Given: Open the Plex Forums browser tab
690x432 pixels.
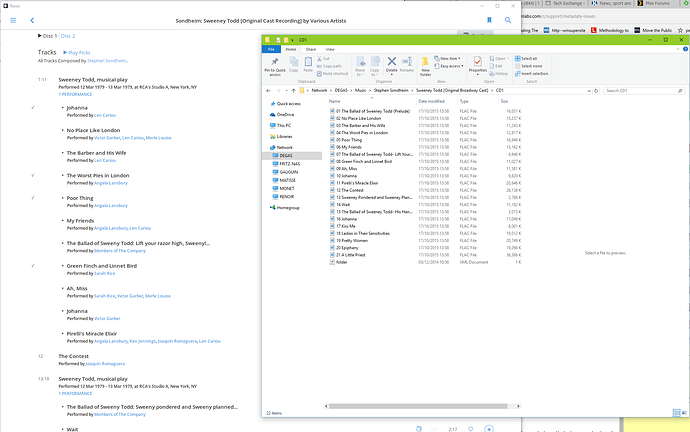Looking at the screenshot, I should (x=657, y=3).
